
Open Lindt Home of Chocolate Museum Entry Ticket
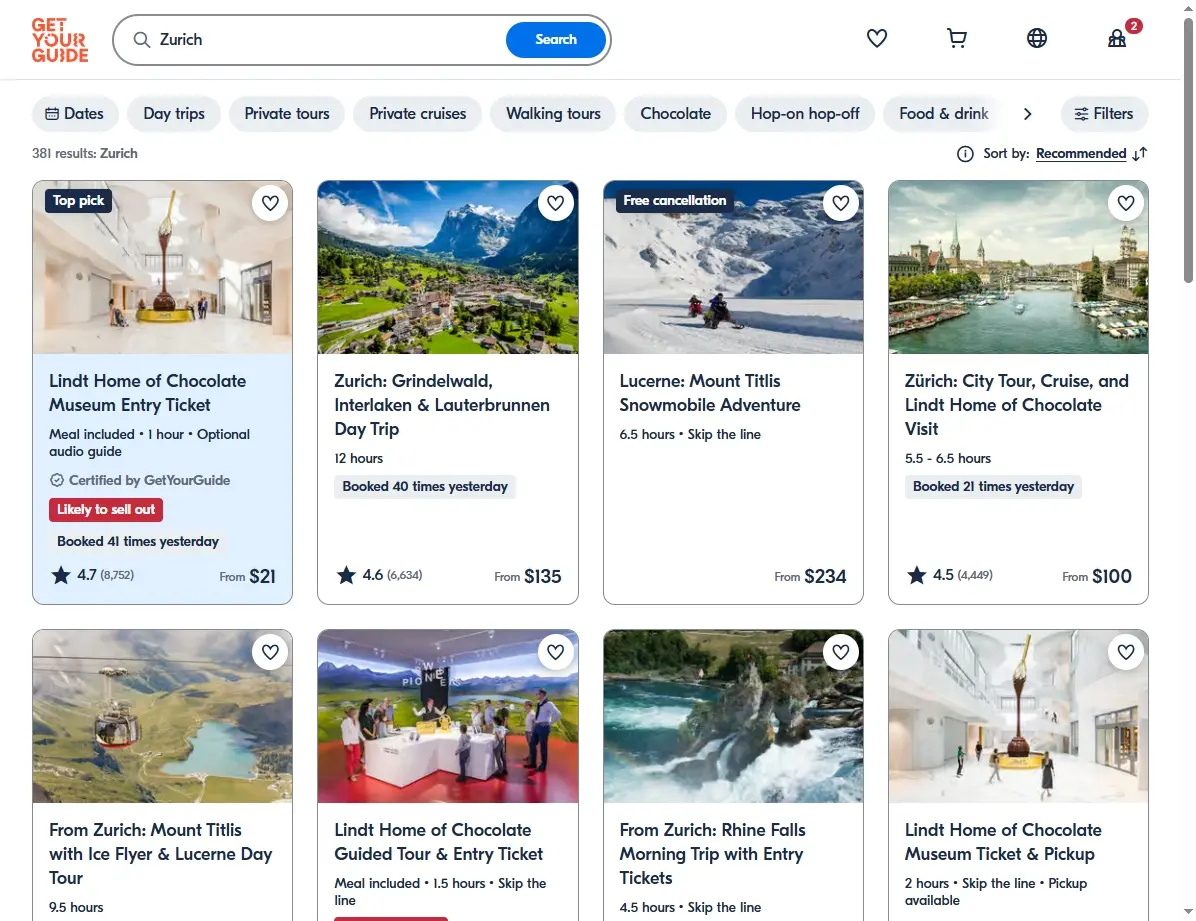tap(147, 393)
